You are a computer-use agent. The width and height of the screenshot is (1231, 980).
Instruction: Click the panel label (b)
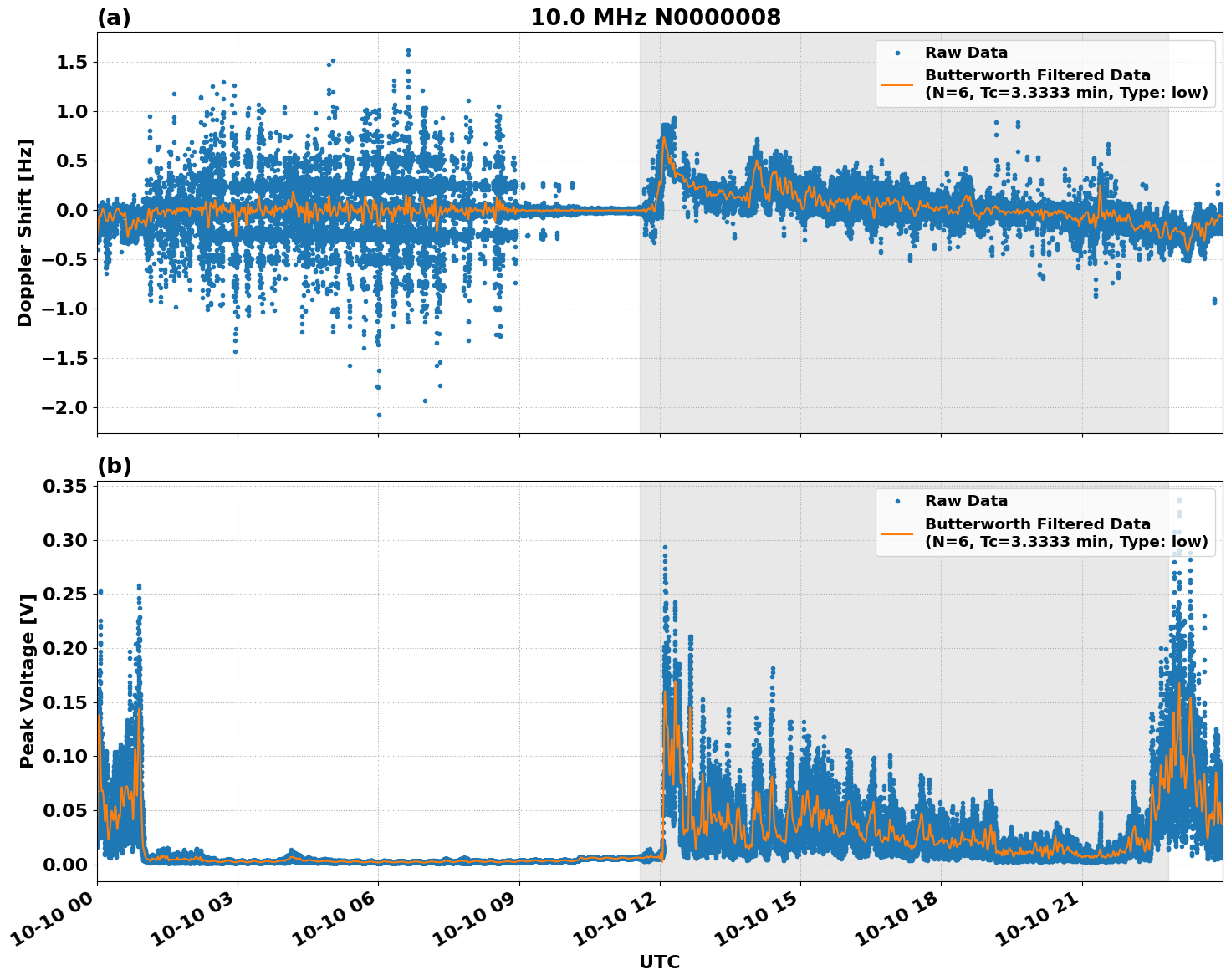[115, 467]
